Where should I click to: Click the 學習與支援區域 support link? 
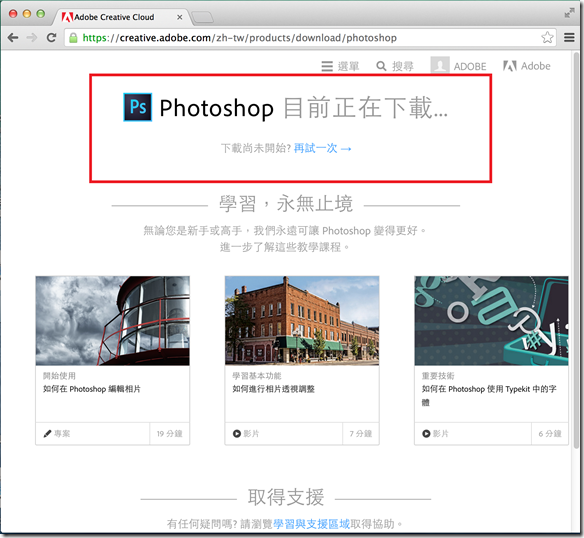(311, 524)
